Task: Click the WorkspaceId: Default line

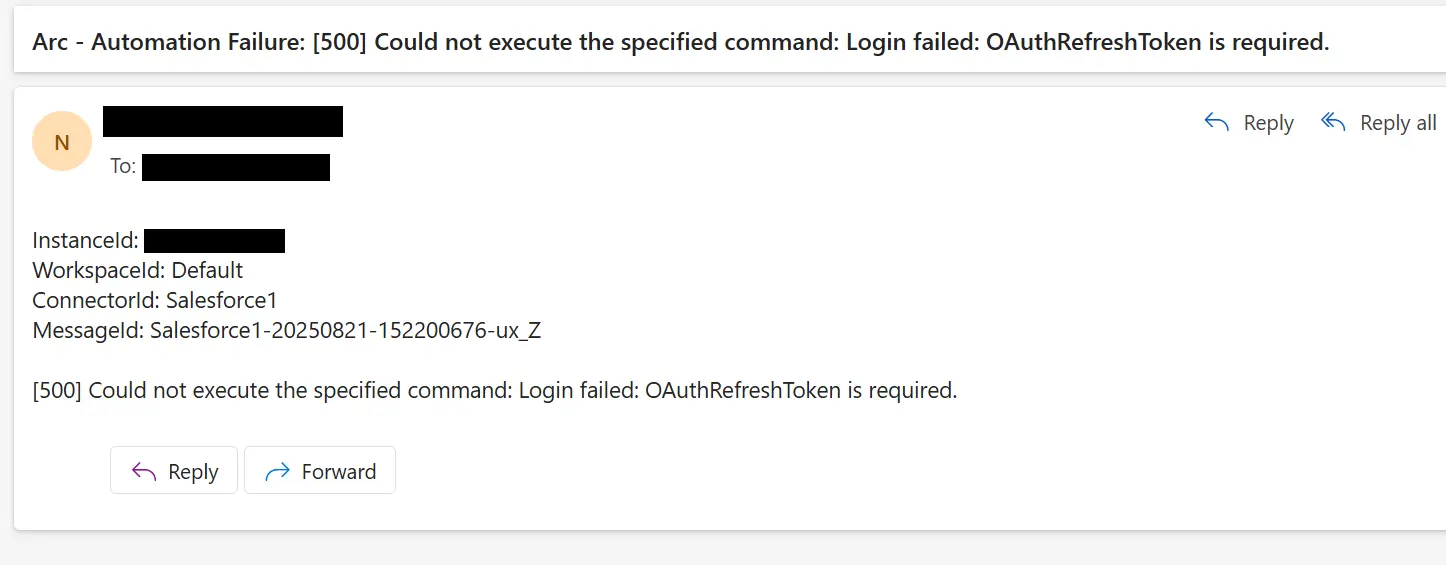Action: 138,271
